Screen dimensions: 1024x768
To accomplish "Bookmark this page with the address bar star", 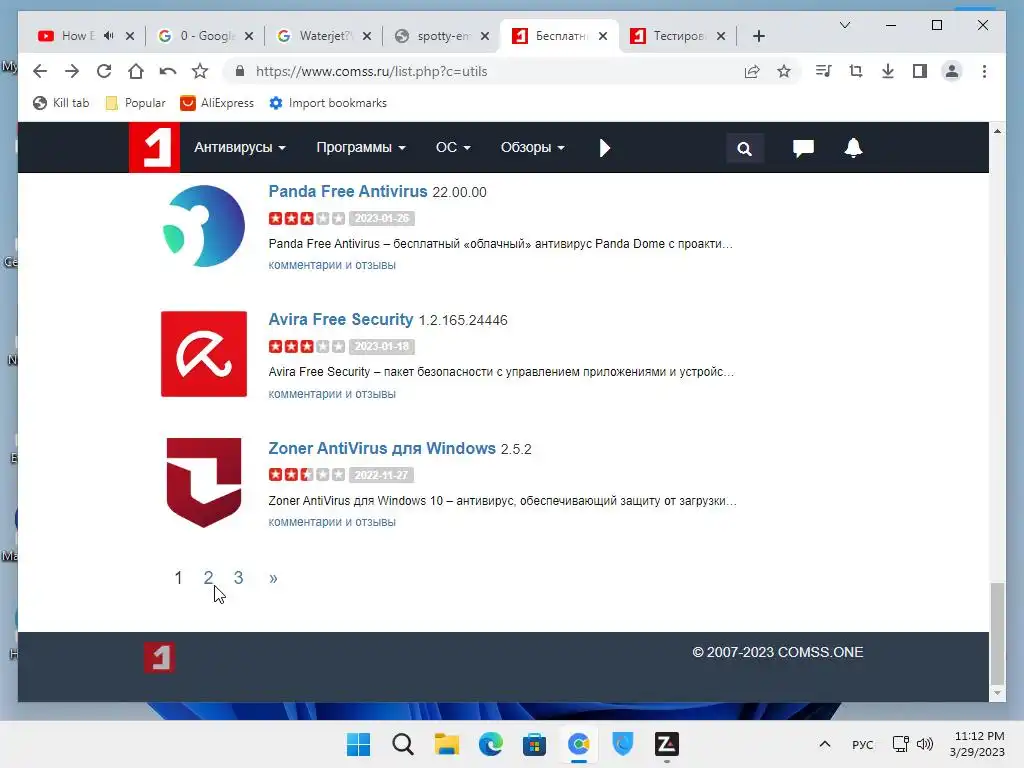I will coord(784,71).
